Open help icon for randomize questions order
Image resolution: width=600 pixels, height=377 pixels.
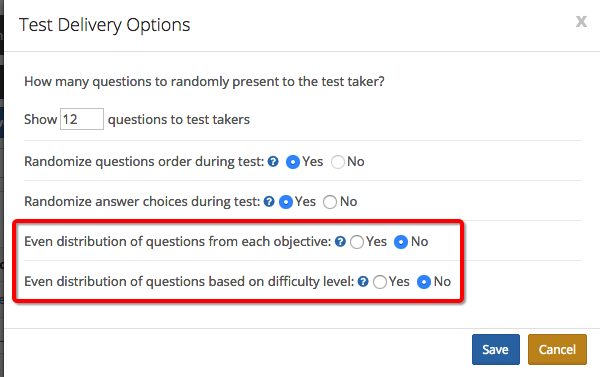coord(273,162)
